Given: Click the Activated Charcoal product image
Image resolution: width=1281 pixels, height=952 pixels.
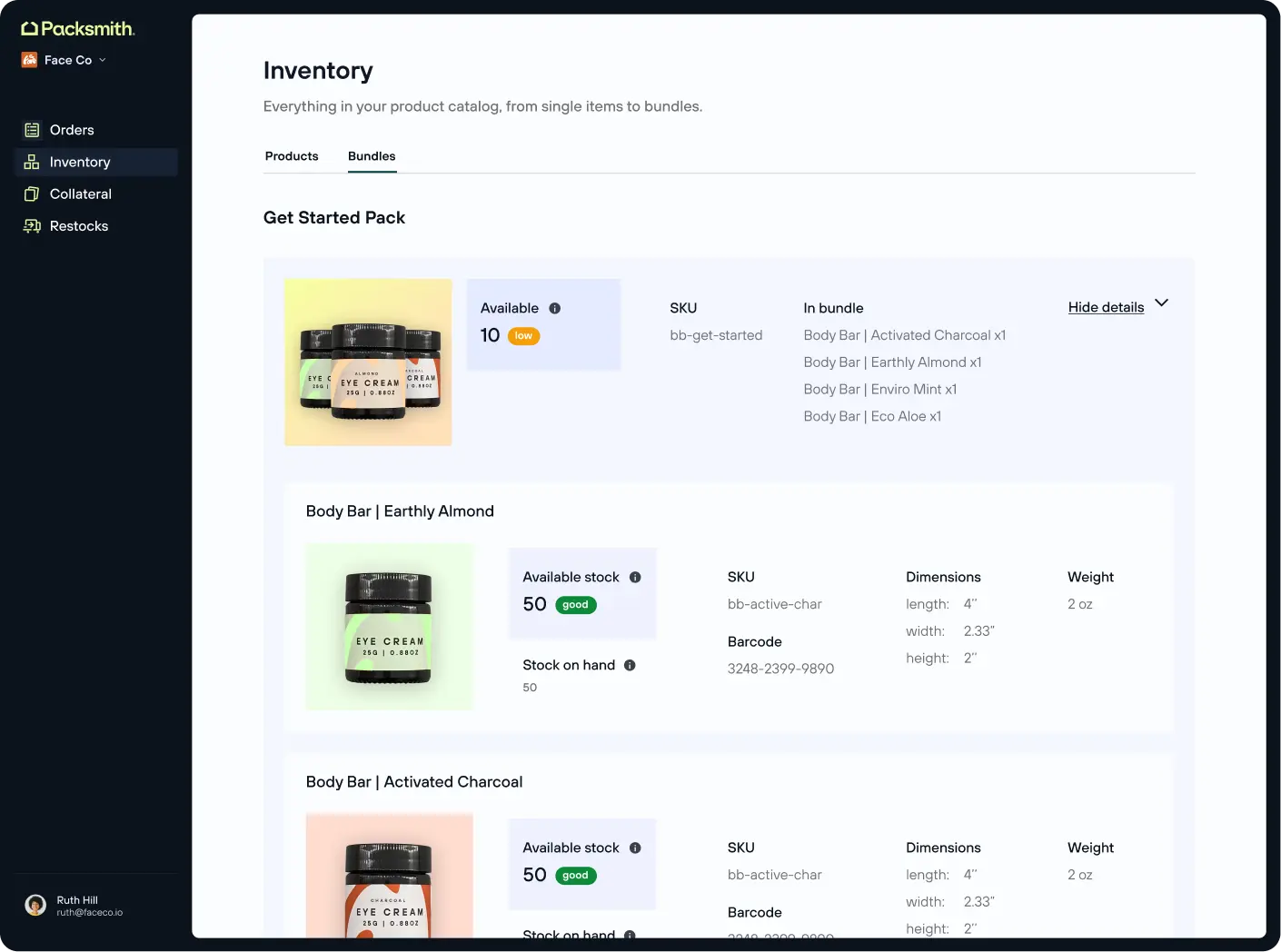Looking at the screenshot, I should [x=390, y=877].
